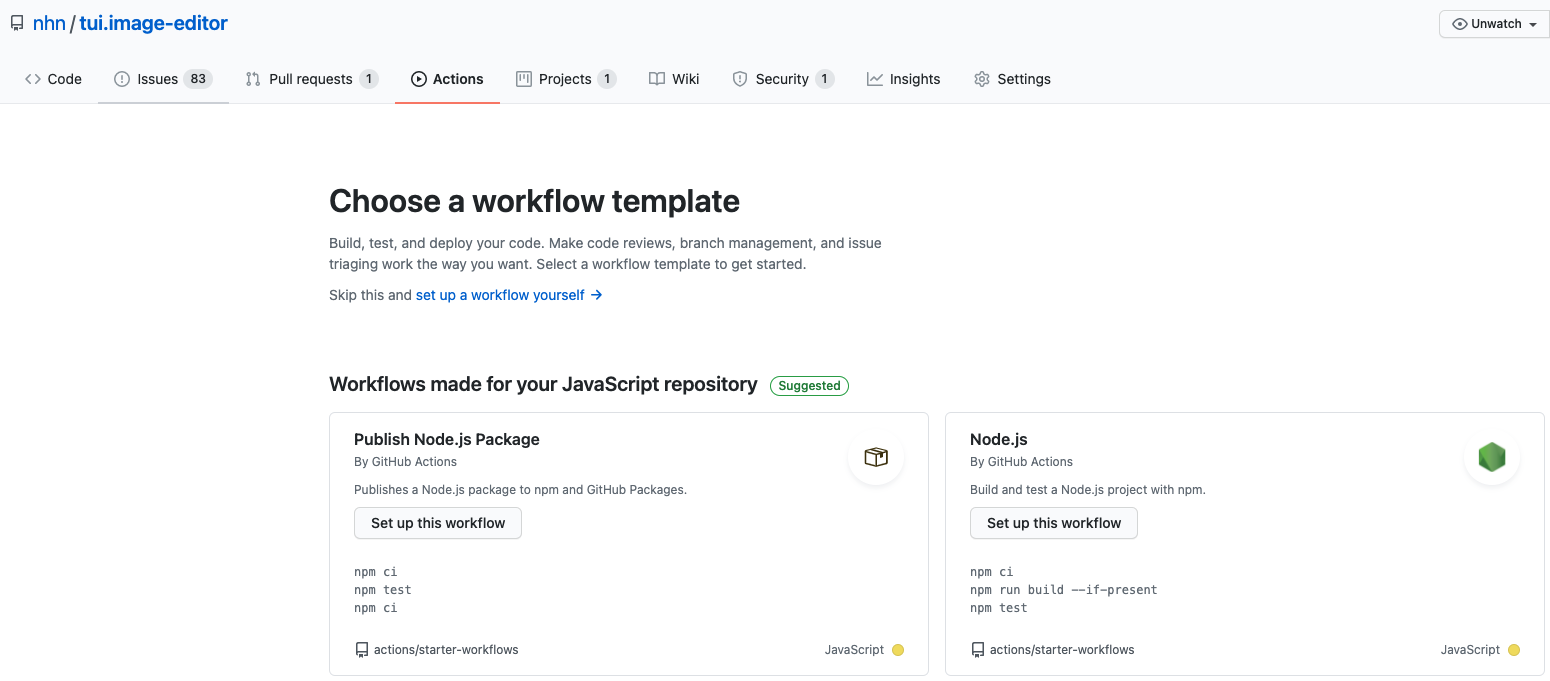
Task: Click 'Build and test a Node.js project' description
Action: [1088, 490]
